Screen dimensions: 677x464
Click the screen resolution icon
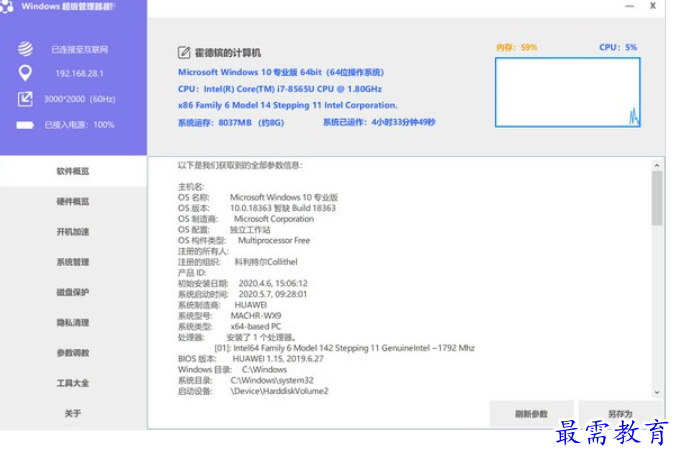click(x=25, y=99)
